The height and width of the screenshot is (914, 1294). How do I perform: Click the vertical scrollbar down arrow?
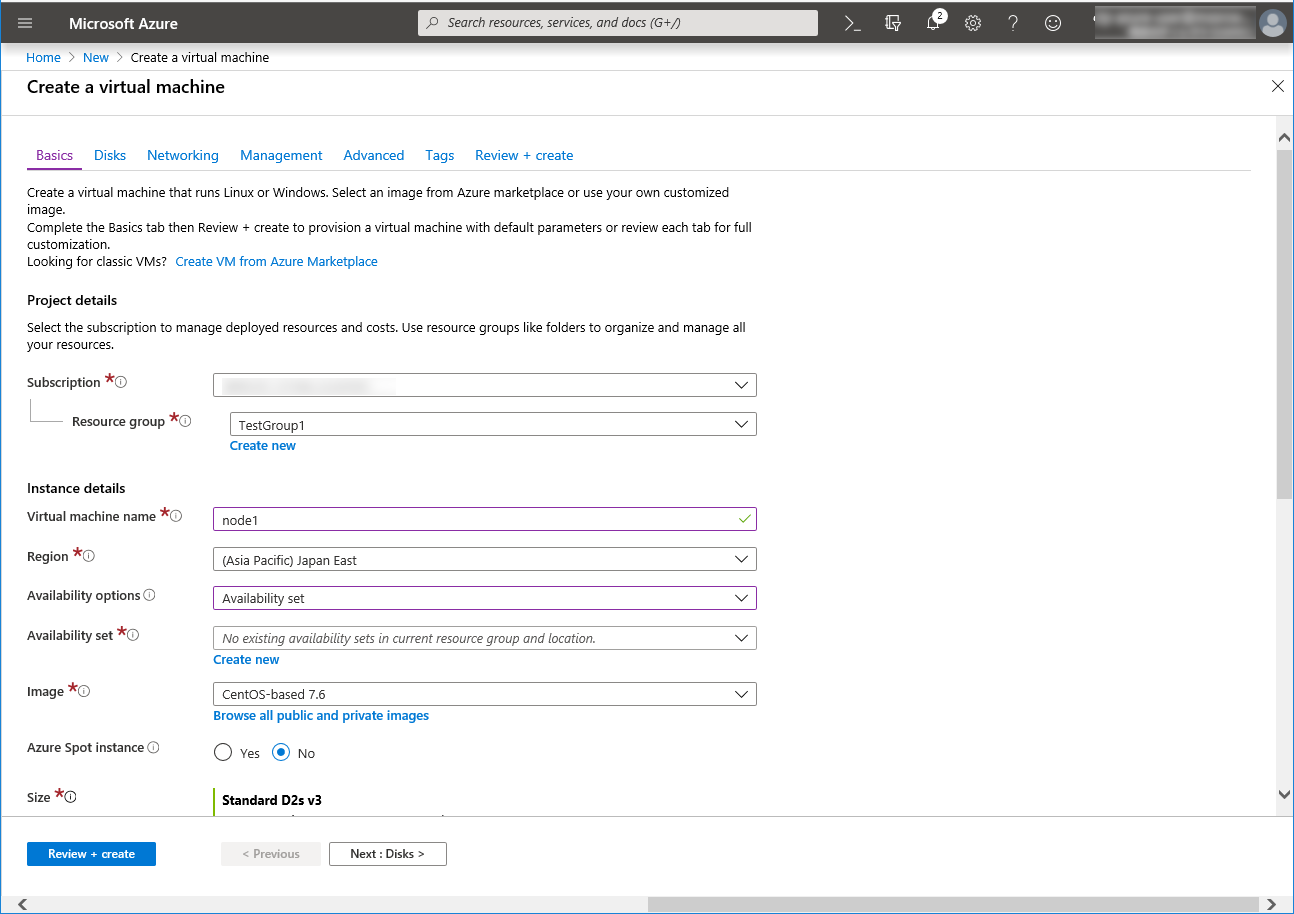click(1284, 794)
